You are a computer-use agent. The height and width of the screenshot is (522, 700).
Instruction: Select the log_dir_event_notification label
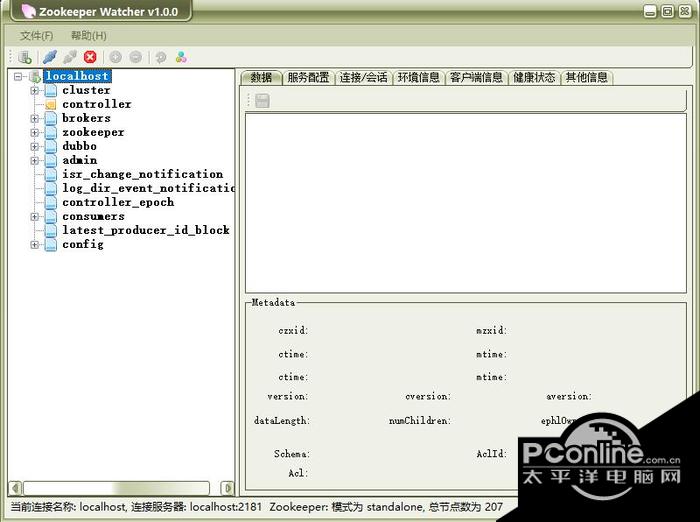[148, 188]
